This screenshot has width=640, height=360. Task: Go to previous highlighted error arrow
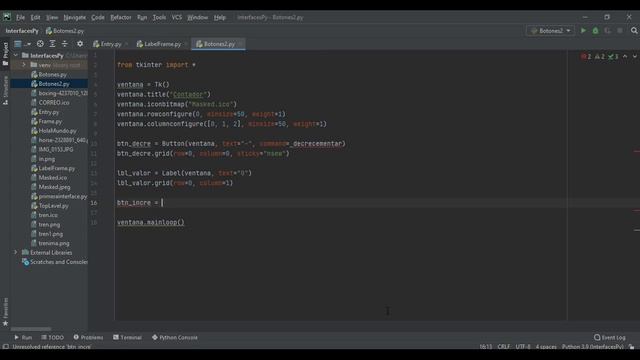[x=625, y=57]
